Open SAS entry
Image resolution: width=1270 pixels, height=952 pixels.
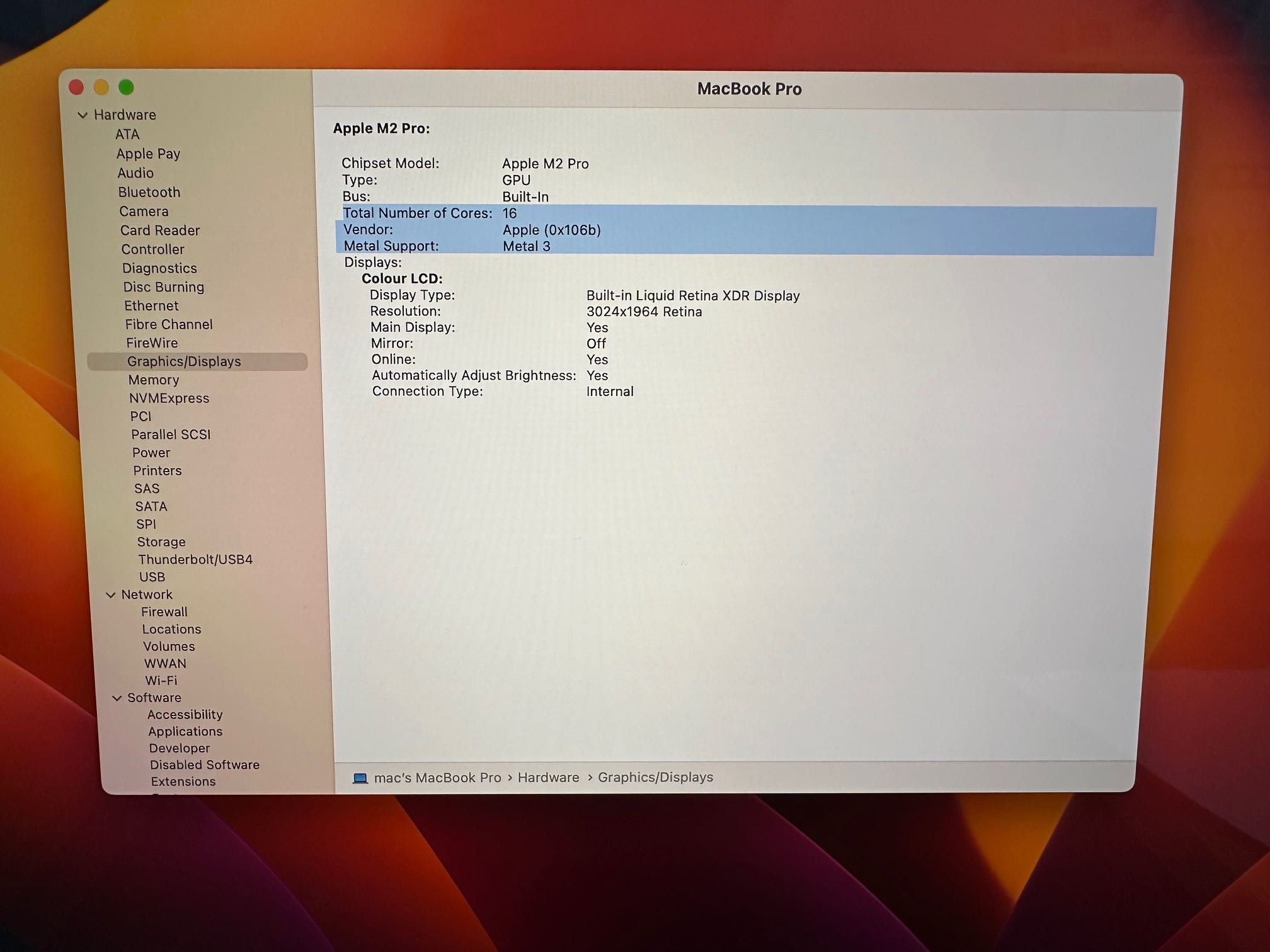click(147, 489)
